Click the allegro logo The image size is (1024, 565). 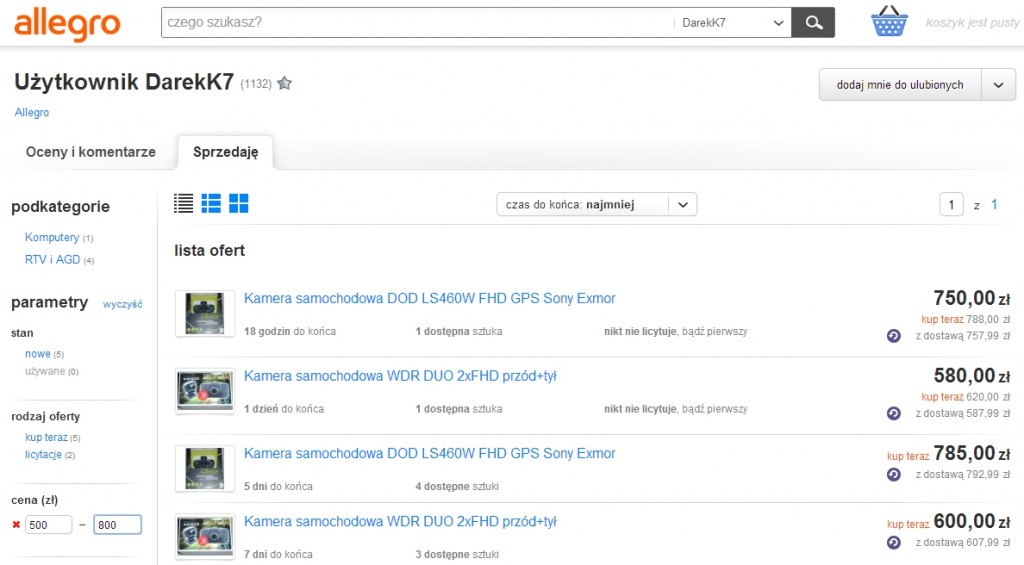tap(67, 24)
